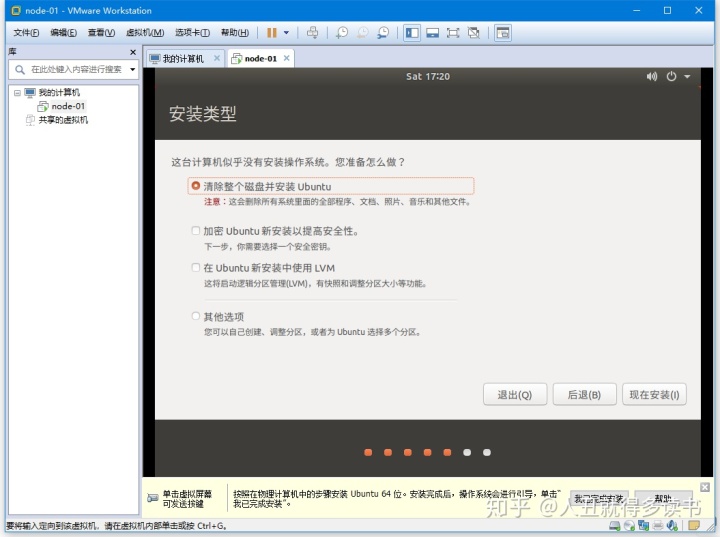The width and height of the screenshot is (720, 537).
Task: Click the revert to snapshot toolbar icon
Action: (363, 33)
